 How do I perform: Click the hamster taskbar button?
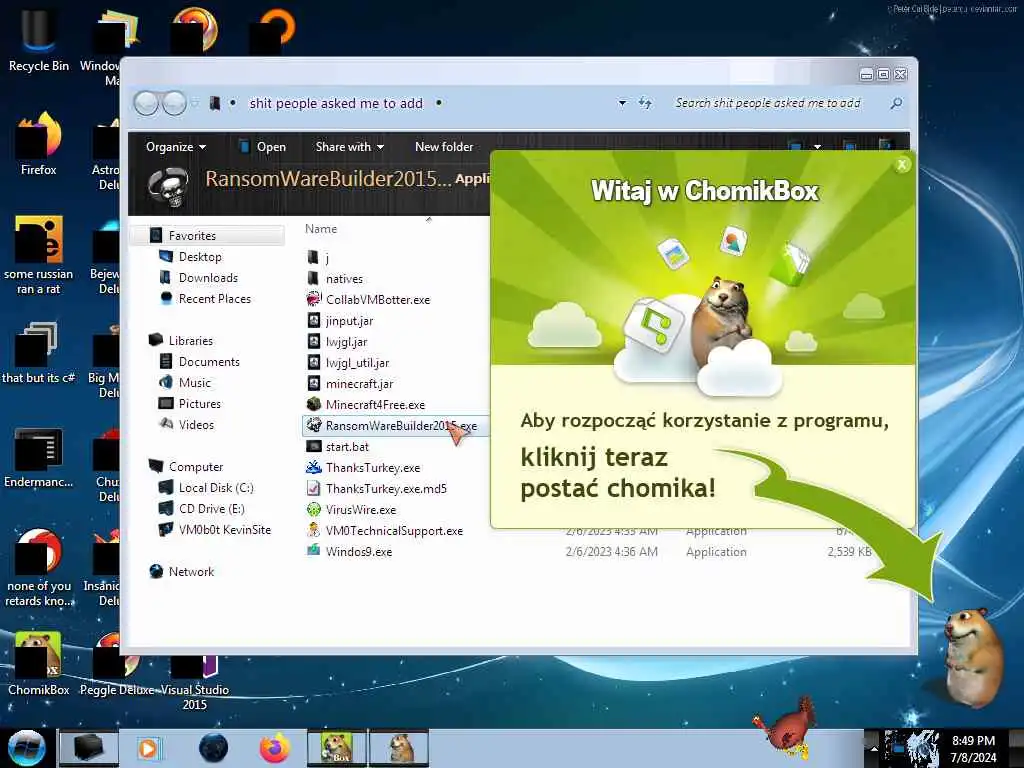click(x=399, y=748)
